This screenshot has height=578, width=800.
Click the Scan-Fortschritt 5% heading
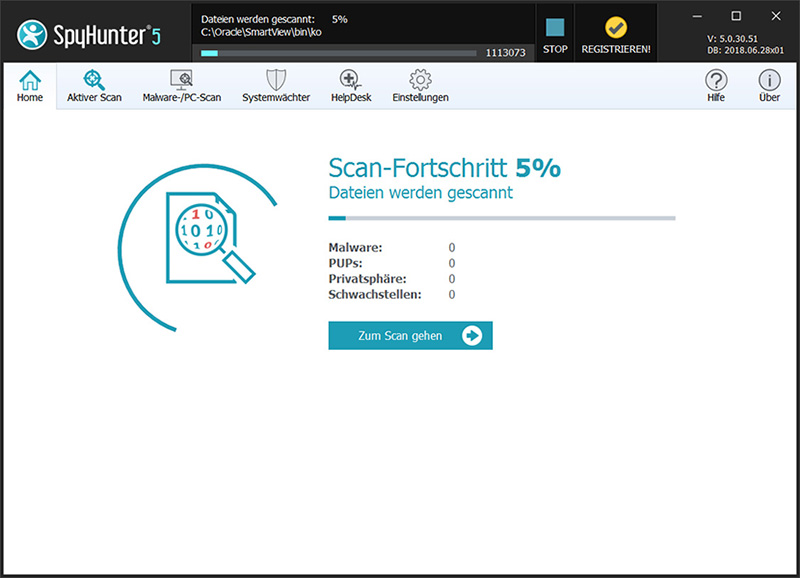point(444,168)
